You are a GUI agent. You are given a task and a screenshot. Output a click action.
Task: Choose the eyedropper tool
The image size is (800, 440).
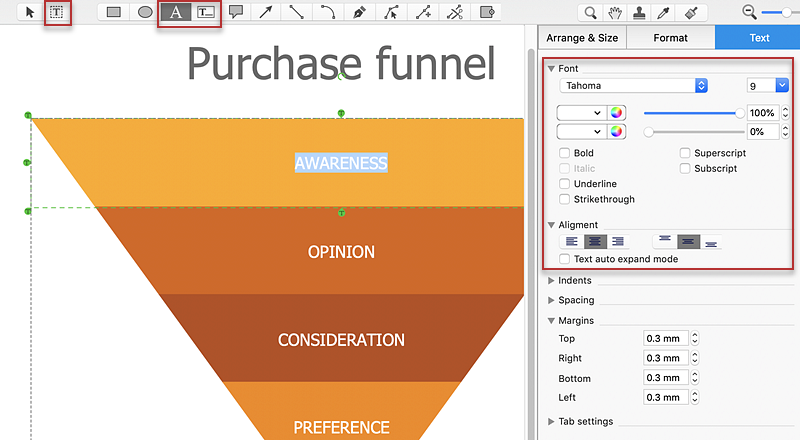[663, 13]
